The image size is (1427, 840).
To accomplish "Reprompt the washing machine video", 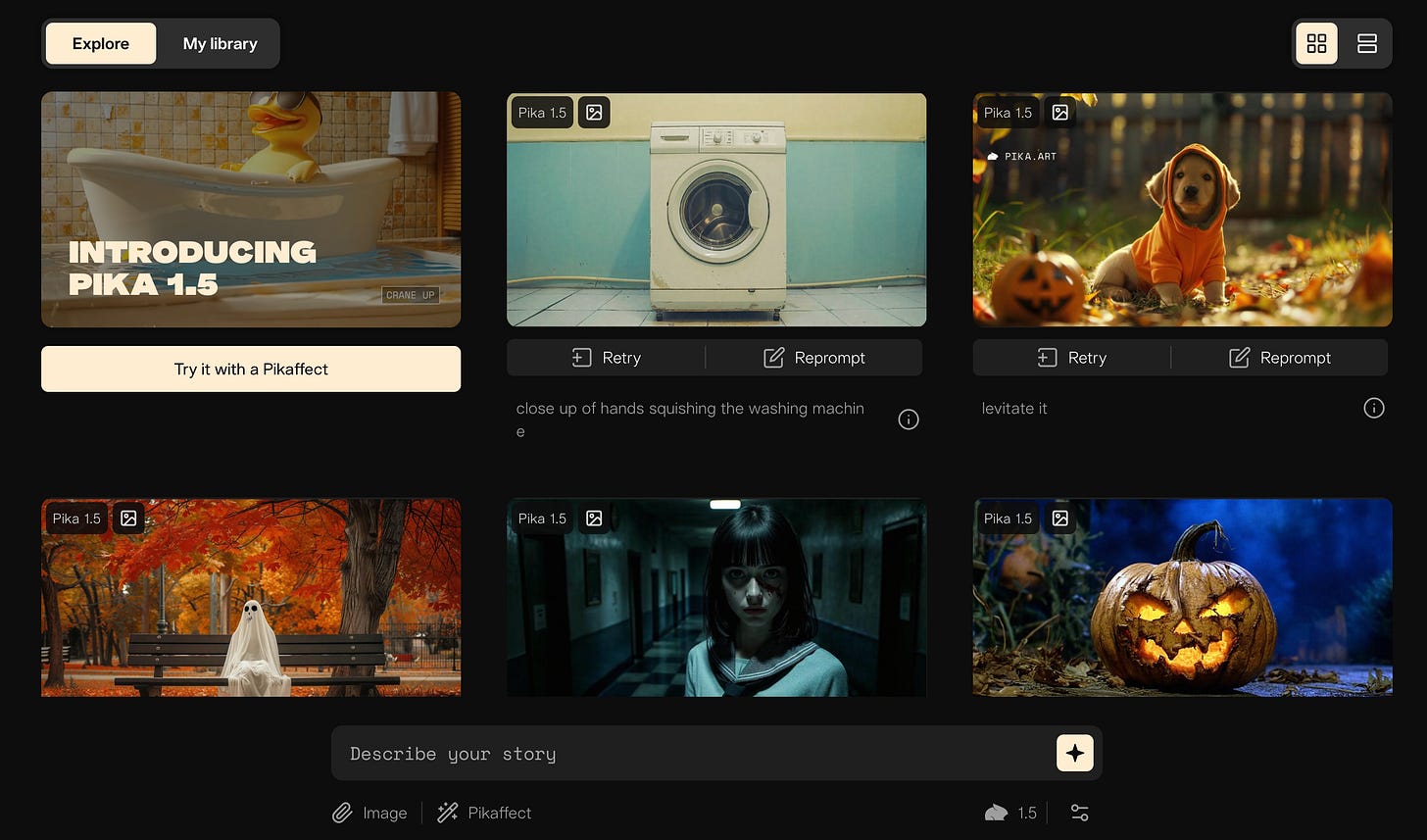I will [x=813, y=358].
